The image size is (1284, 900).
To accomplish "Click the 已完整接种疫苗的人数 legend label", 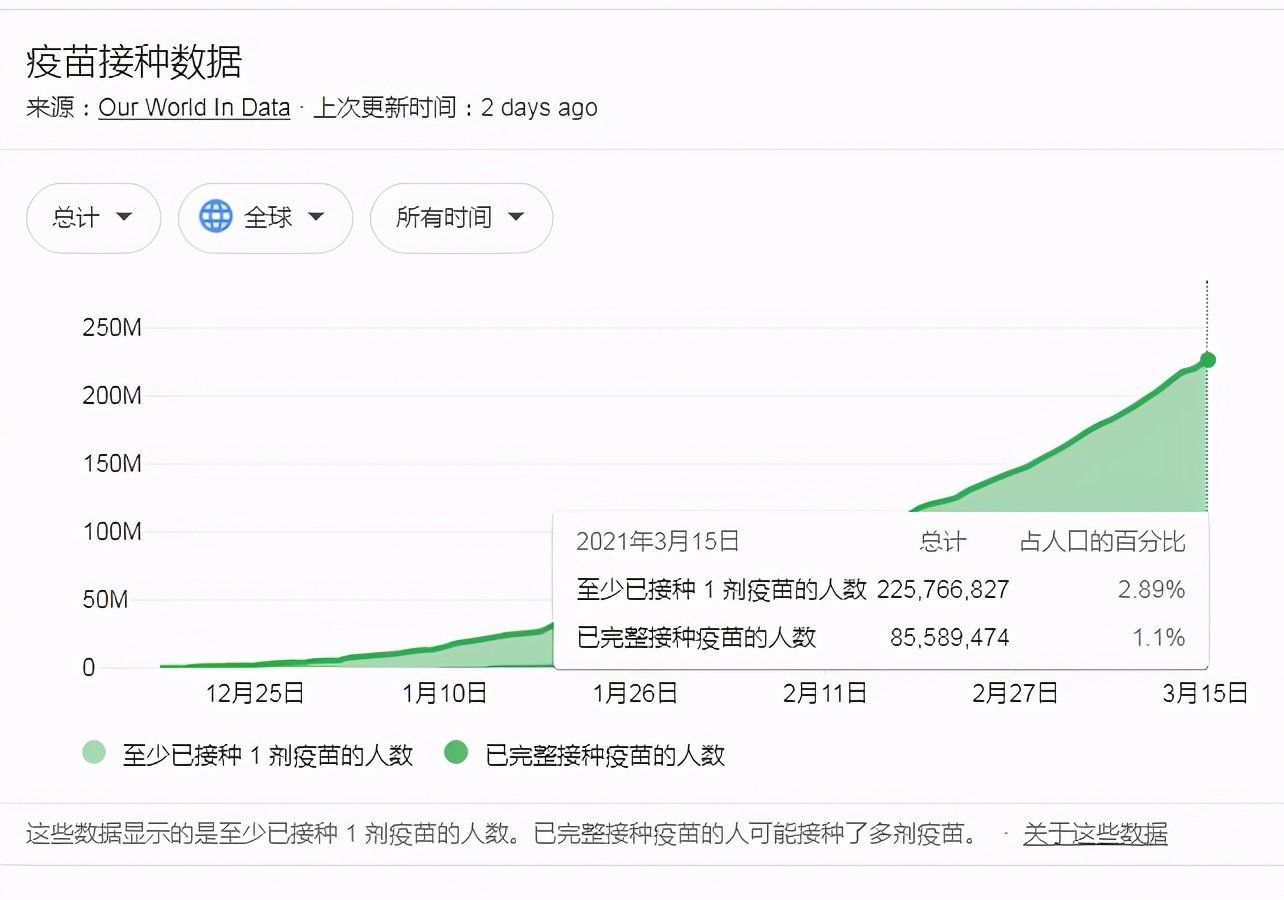I will pyautogui.click(x=605, y=755).
